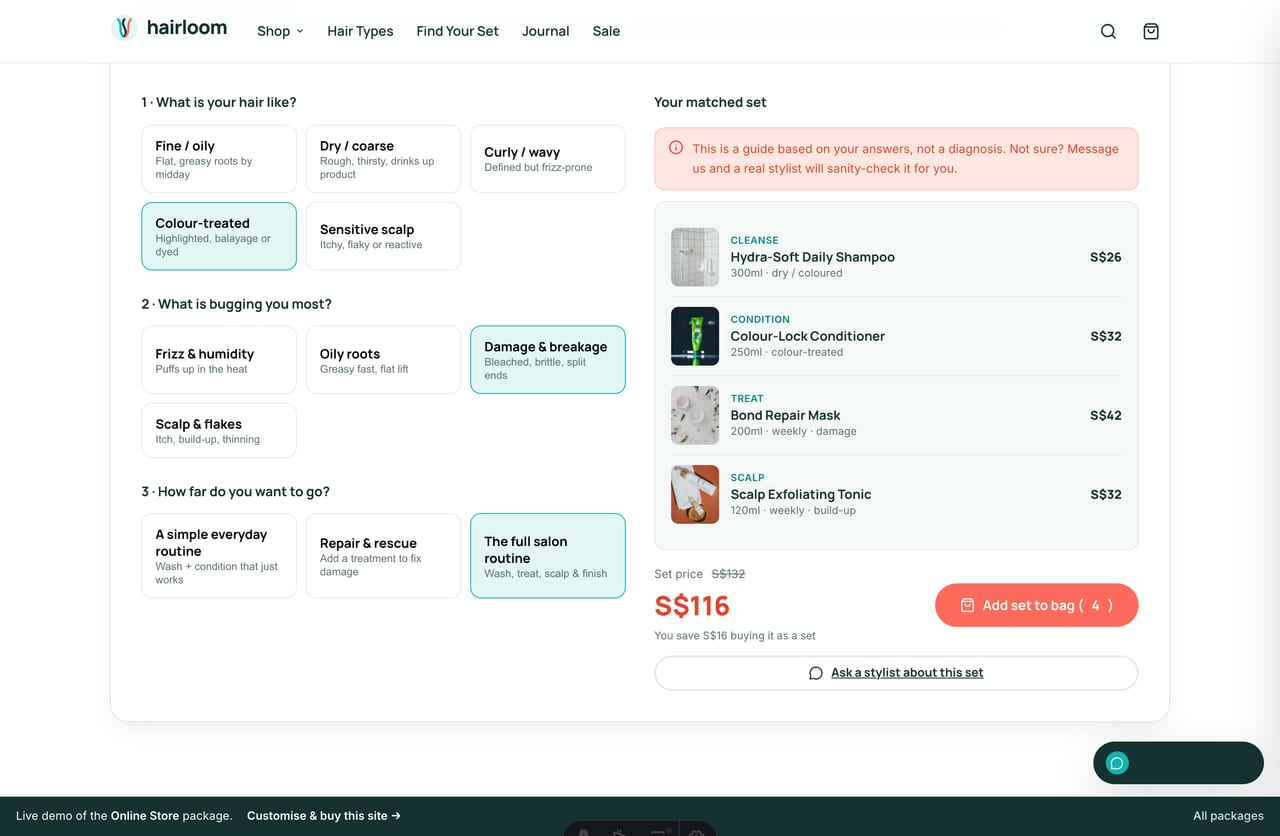The height and width of the screenshot is (836, 1280).
Task: Open Scalp Exfoliating Tonic thumbnail
Action: (x=695, y=494)
